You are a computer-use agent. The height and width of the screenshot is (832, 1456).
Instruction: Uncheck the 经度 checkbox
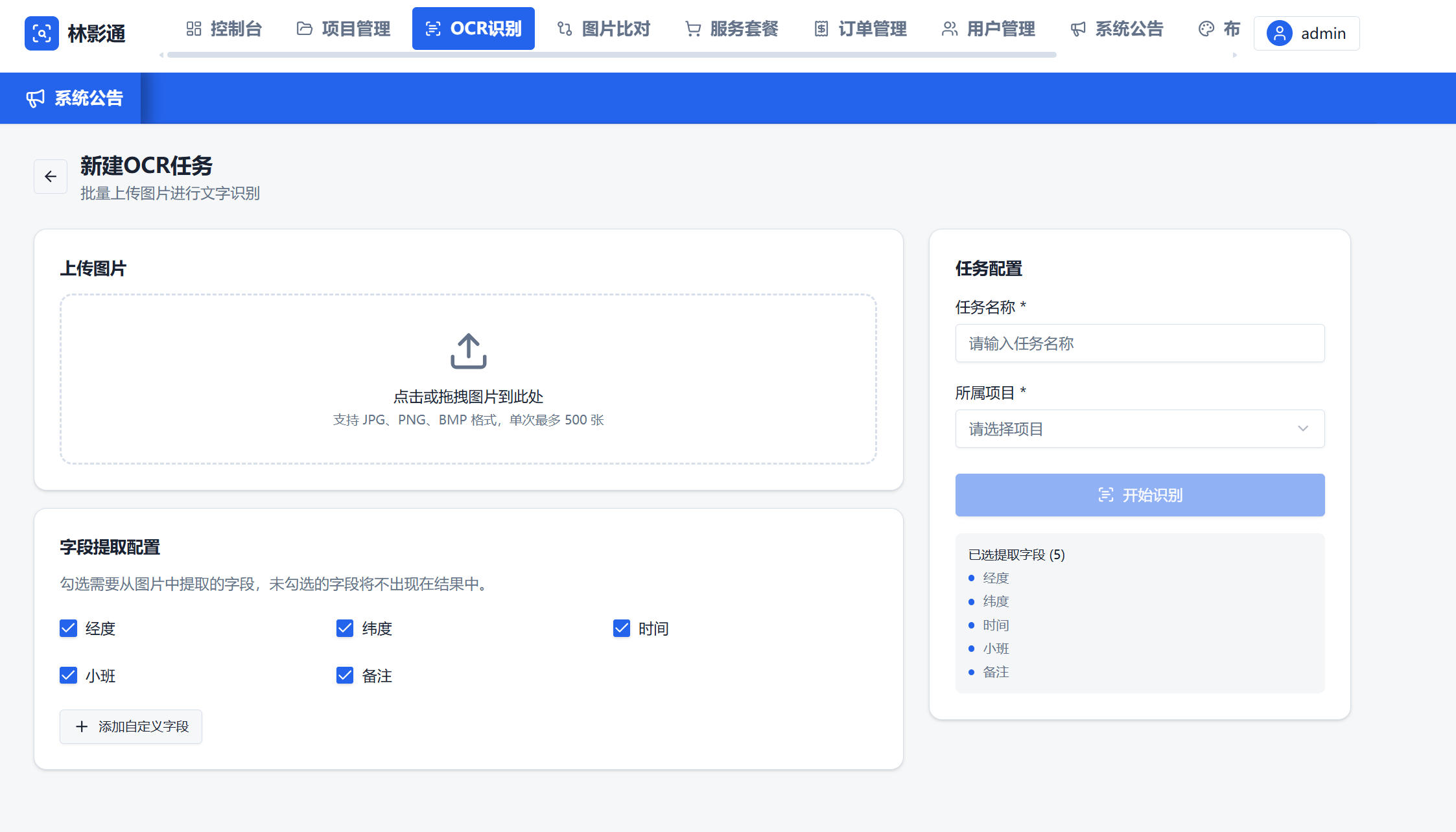tap(68, 629)
